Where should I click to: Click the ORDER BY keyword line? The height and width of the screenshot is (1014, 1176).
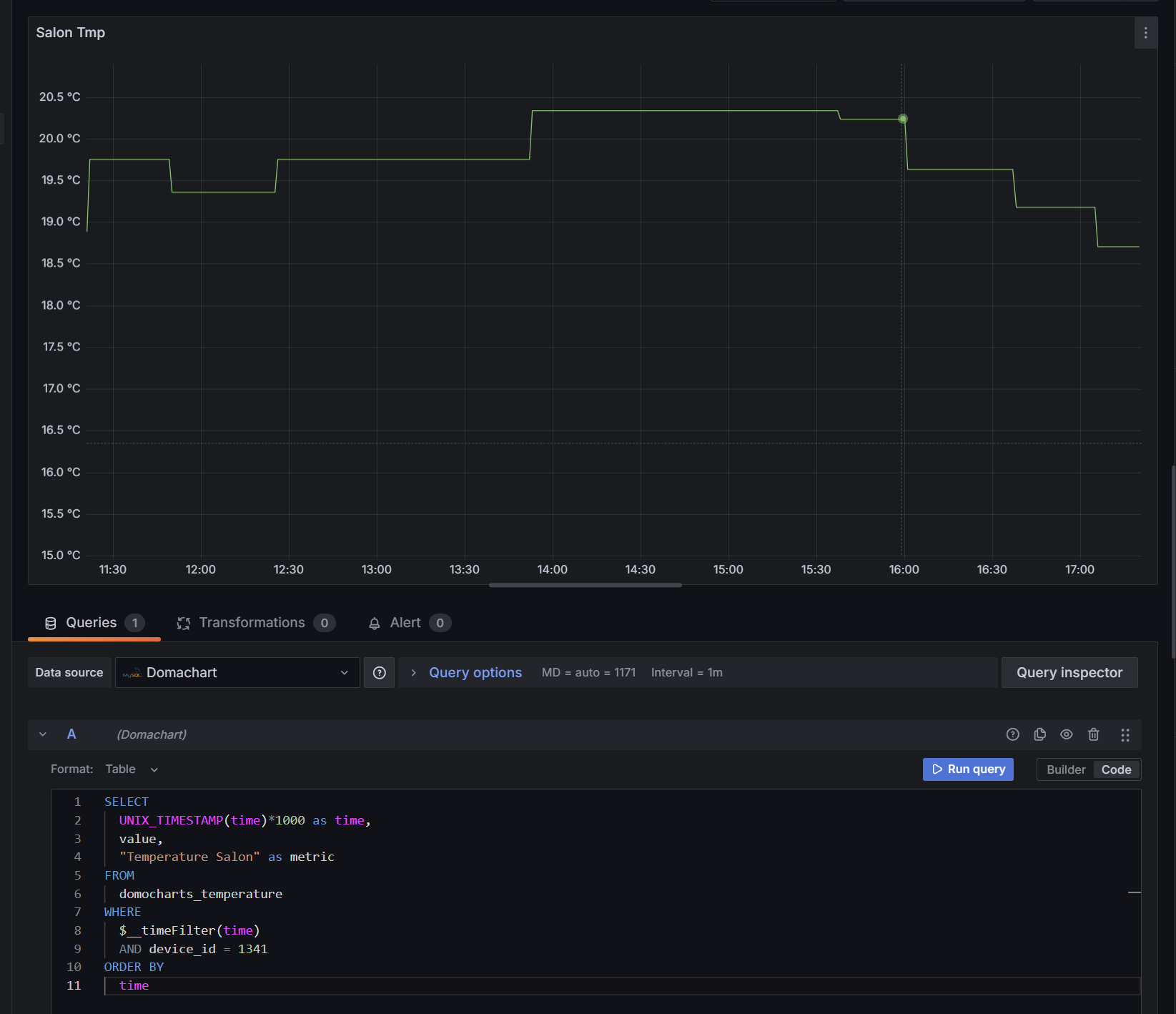[x=134, y=967]
